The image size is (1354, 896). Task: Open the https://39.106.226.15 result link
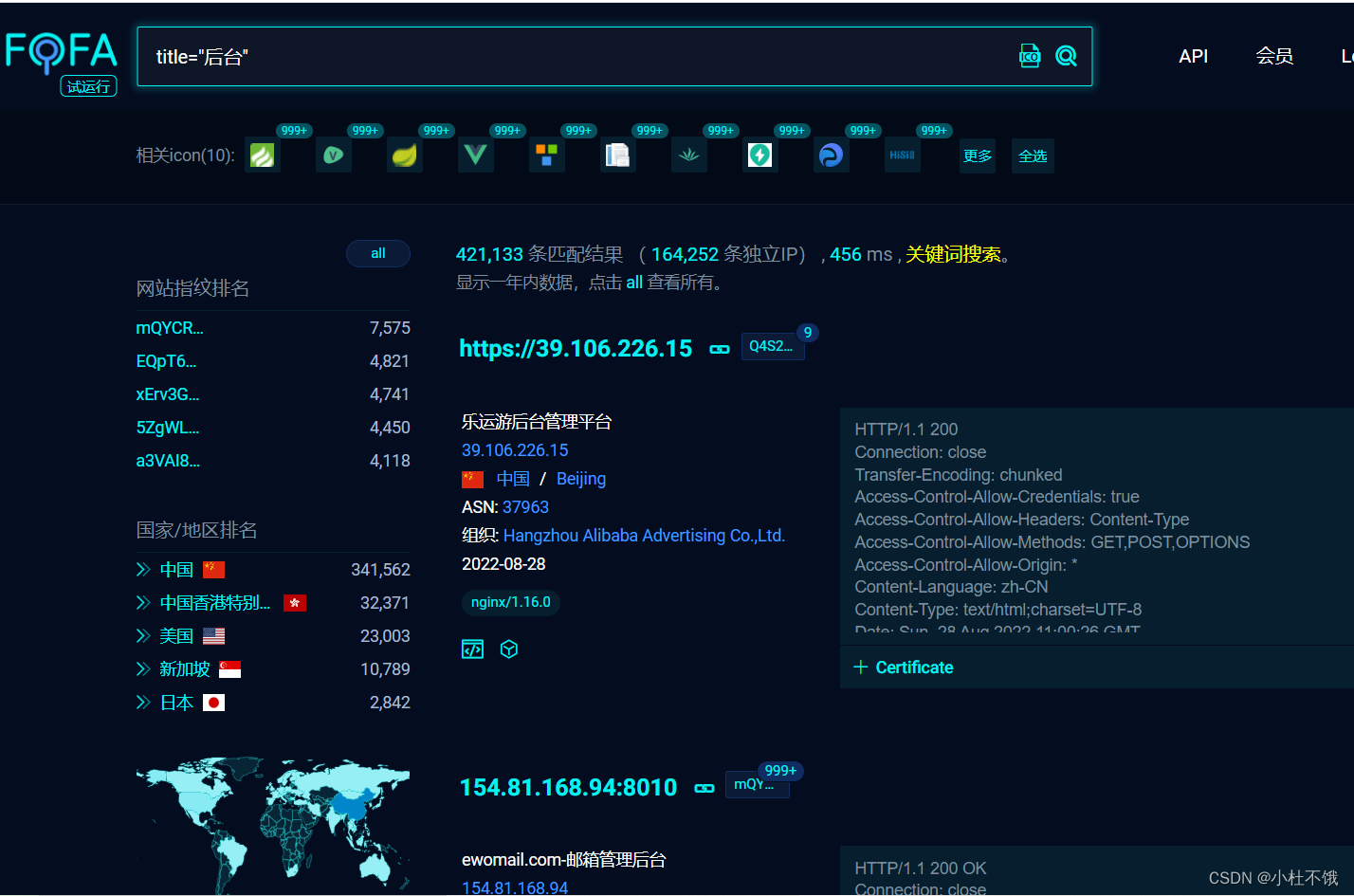click(x=576, y=348)
